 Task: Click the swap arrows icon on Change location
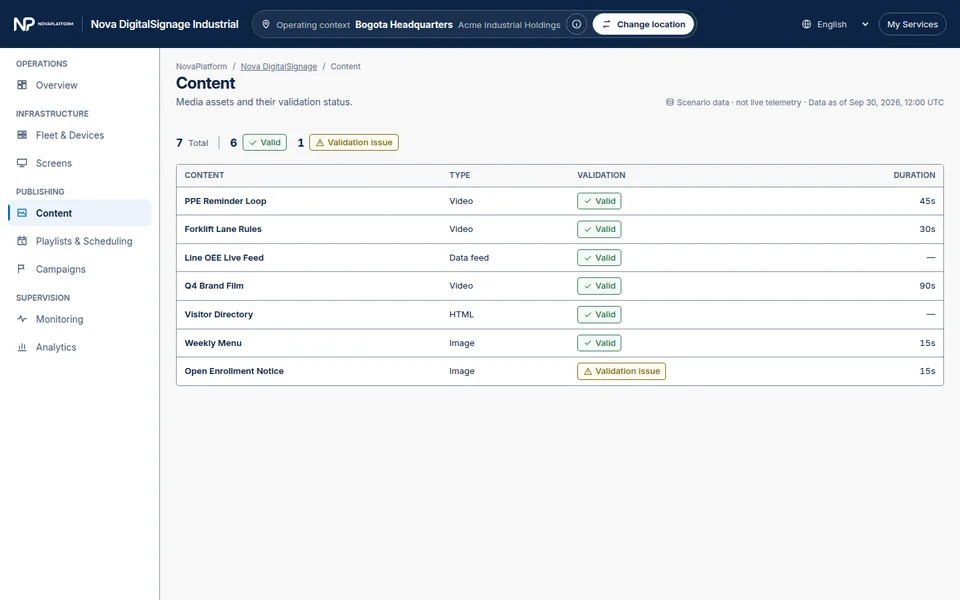606,24
